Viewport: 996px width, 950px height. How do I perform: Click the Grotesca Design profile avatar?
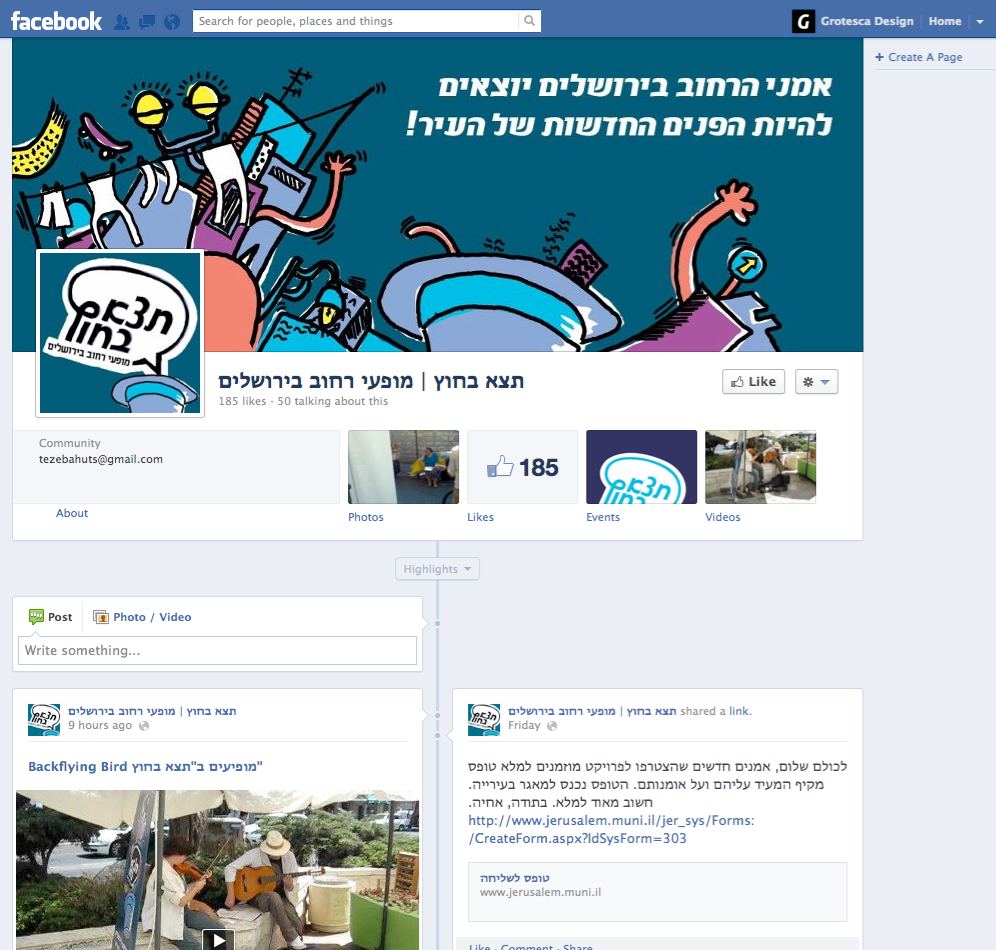point(804,22)
